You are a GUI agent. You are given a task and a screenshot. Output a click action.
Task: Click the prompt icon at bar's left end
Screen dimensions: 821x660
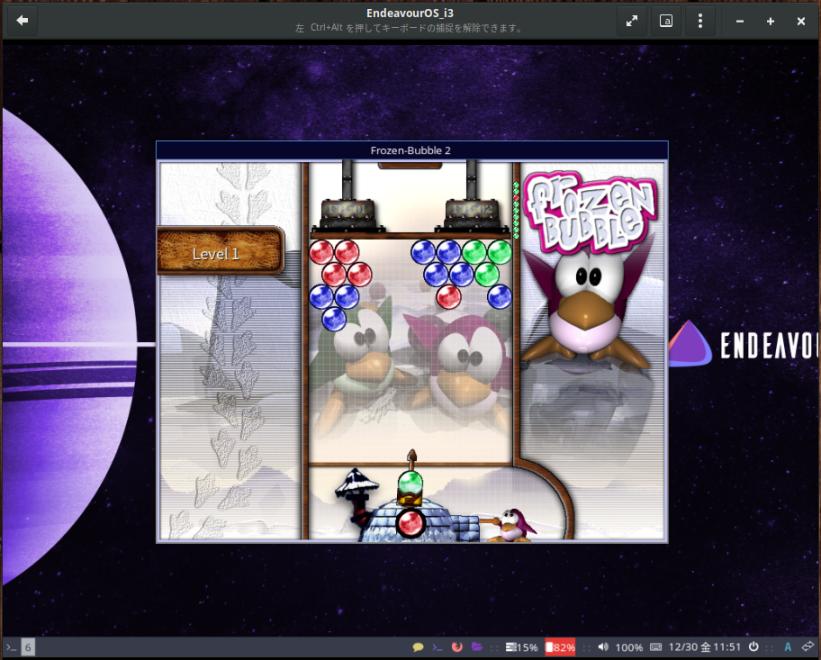click(x=10, y=647)
